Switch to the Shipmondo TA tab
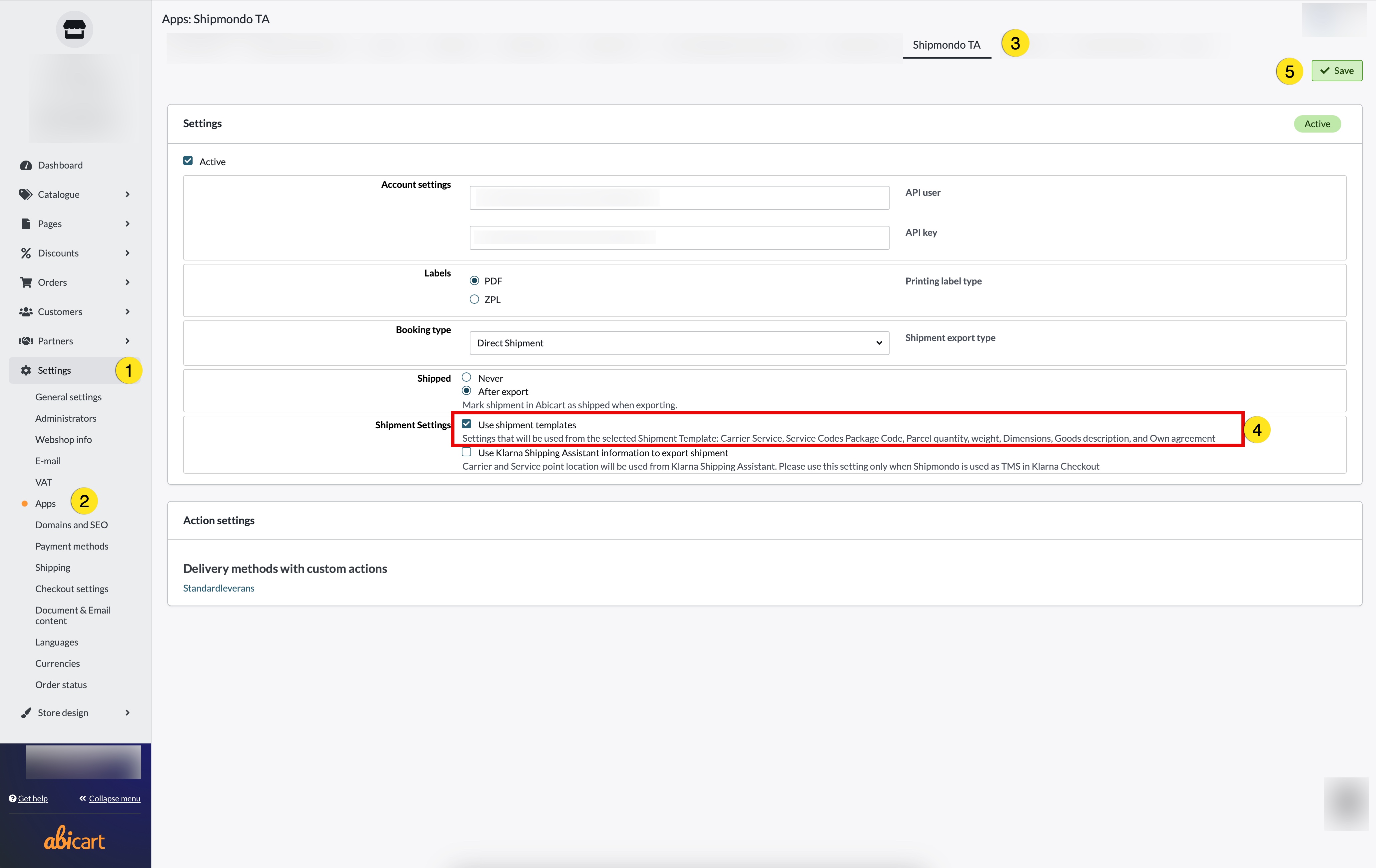The image size is (1376, 868). pos(946,45)
